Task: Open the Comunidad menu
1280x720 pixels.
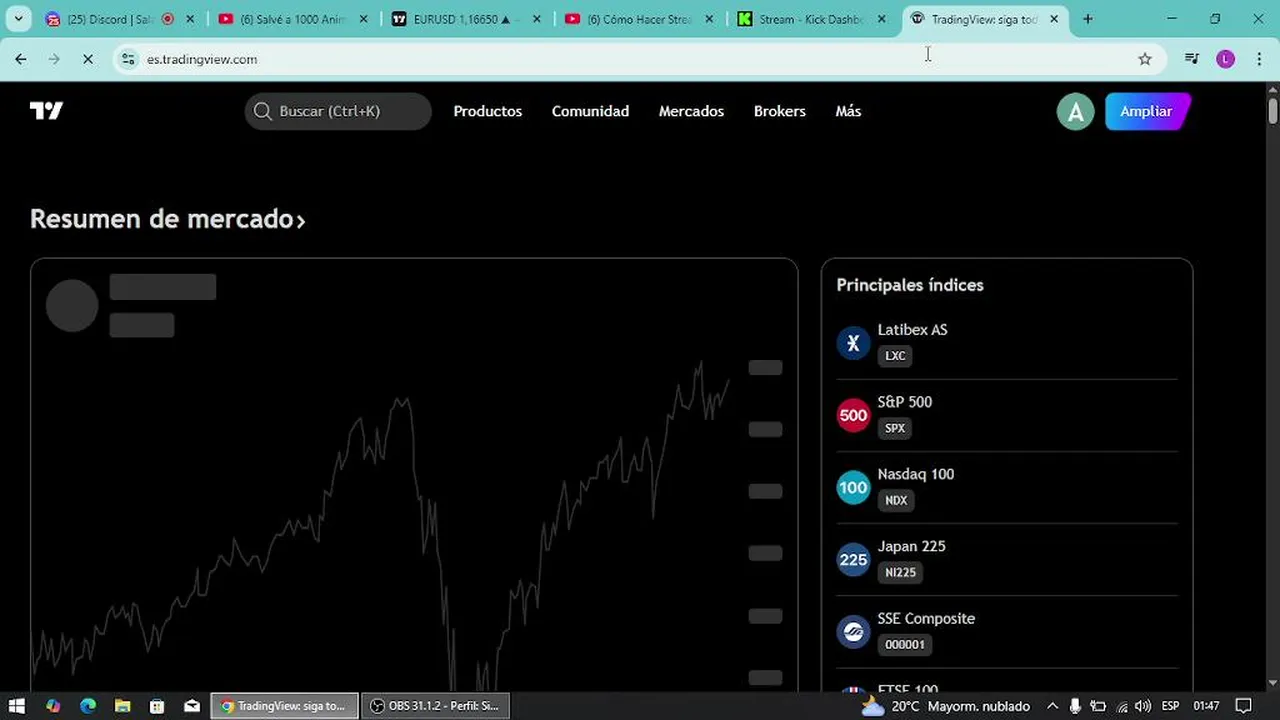Action: tap(590, 111)
